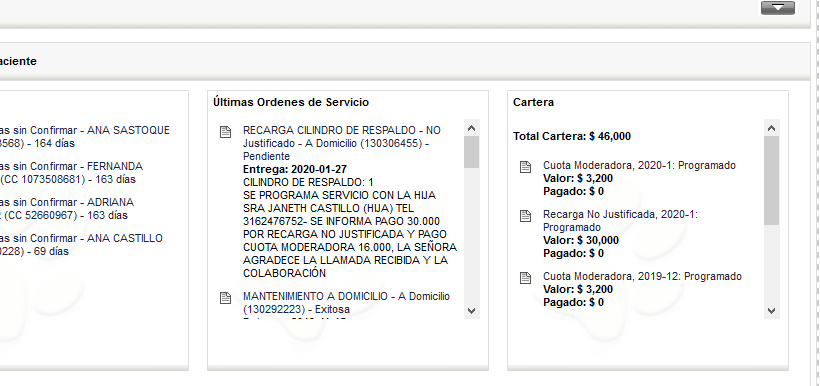The height and width of the screenshot is (386, 820).
Task: Click document icon next to Cuota Moderadora 2019-12
Action: click(526, 278)
